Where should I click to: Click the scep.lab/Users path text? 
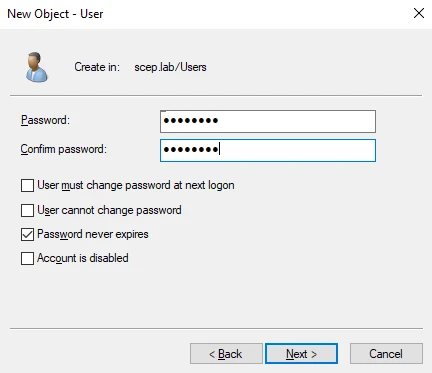[x=170, y=67]
